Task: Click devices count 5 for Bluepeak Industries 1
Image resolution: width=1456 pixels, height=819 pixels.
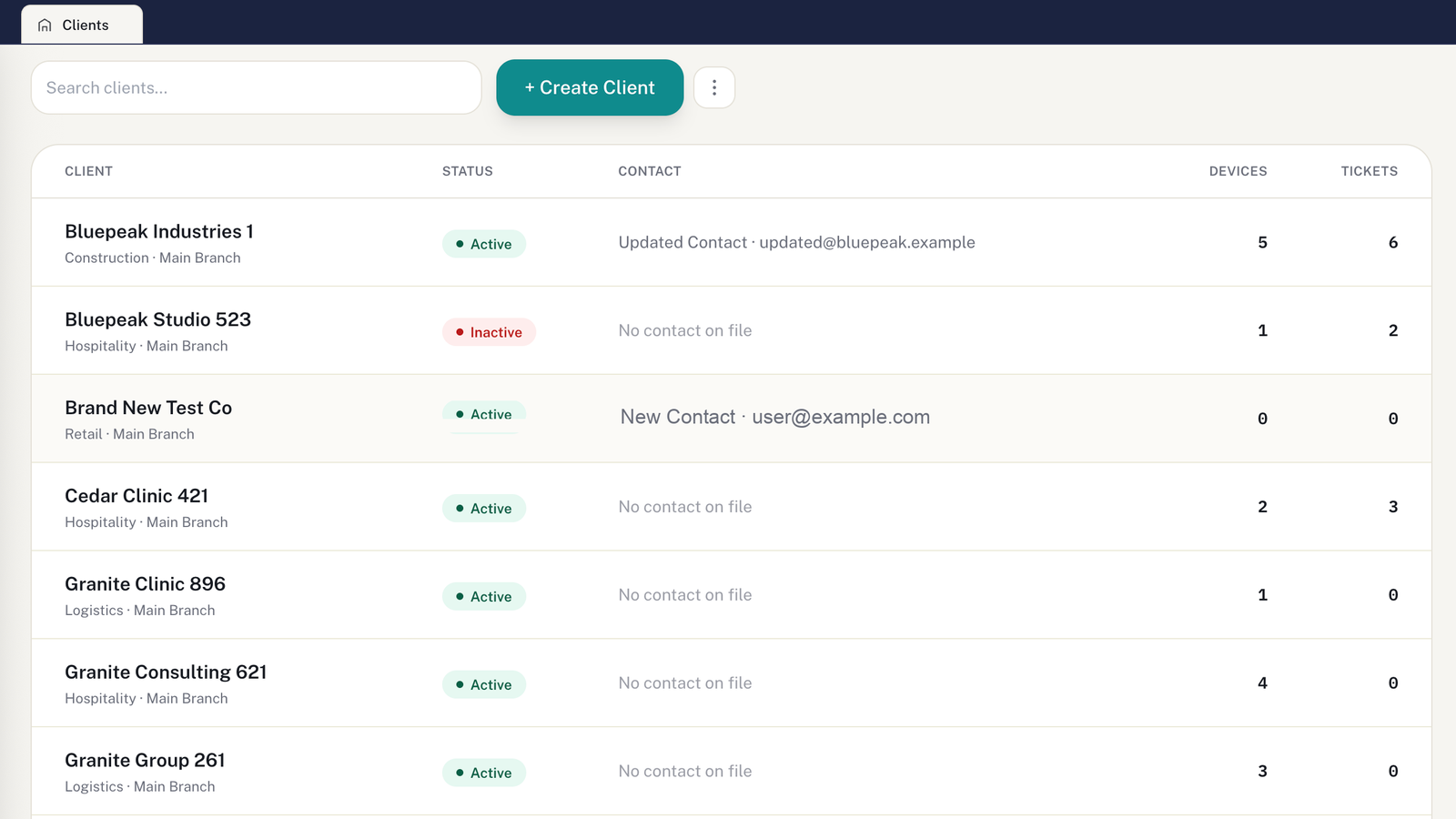Action: (1262, 242)
